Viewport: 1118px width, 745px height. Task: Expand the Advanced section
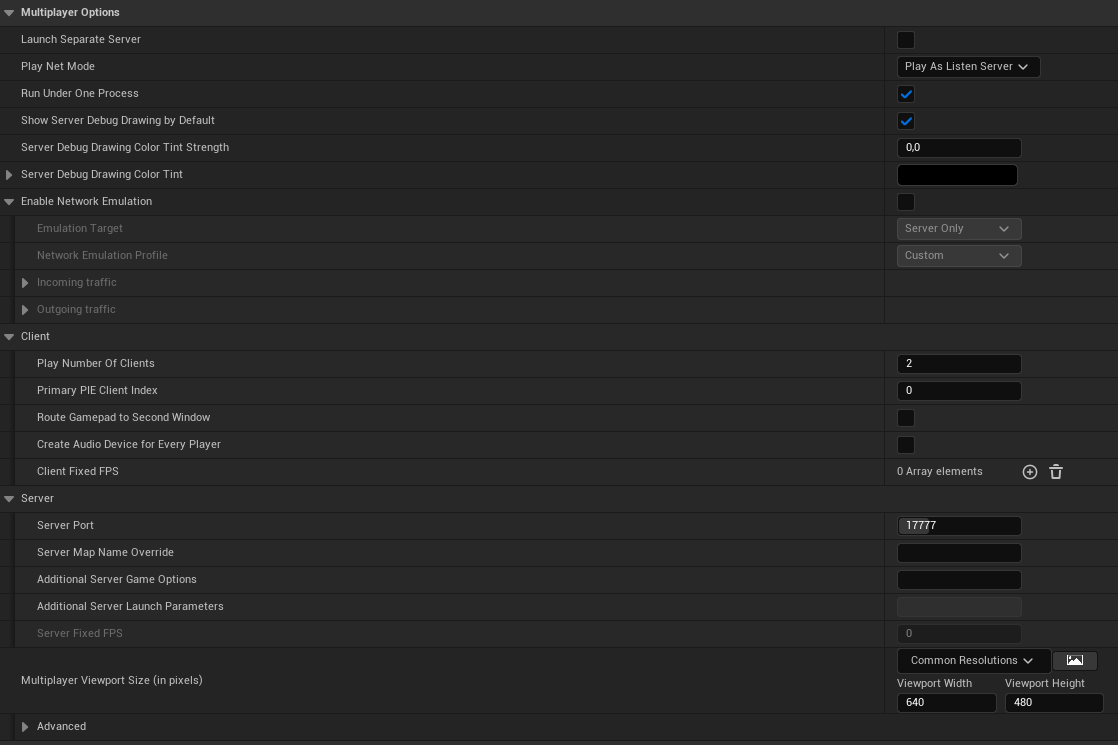click(x=25, y=727)
